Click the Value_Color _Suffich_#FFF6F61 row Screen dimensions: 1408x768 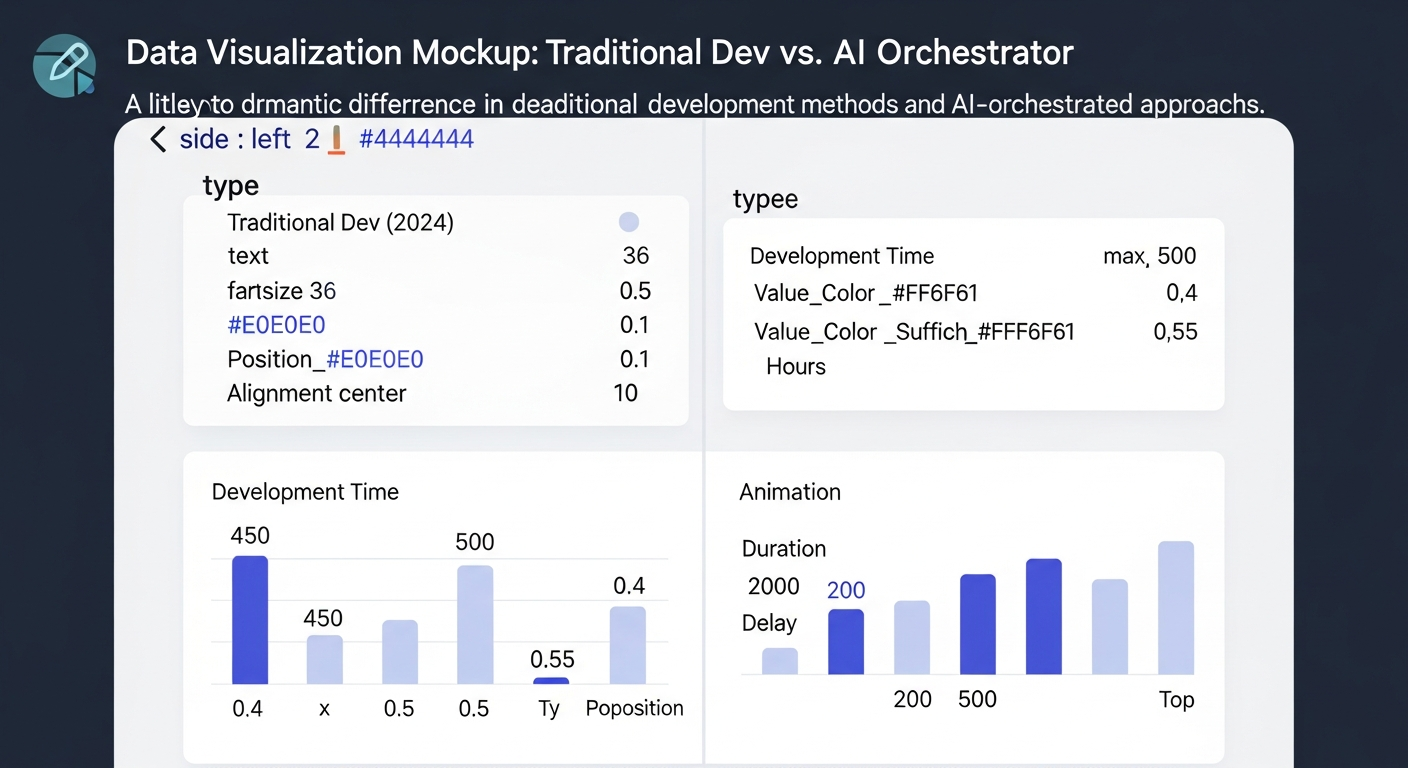913,331
